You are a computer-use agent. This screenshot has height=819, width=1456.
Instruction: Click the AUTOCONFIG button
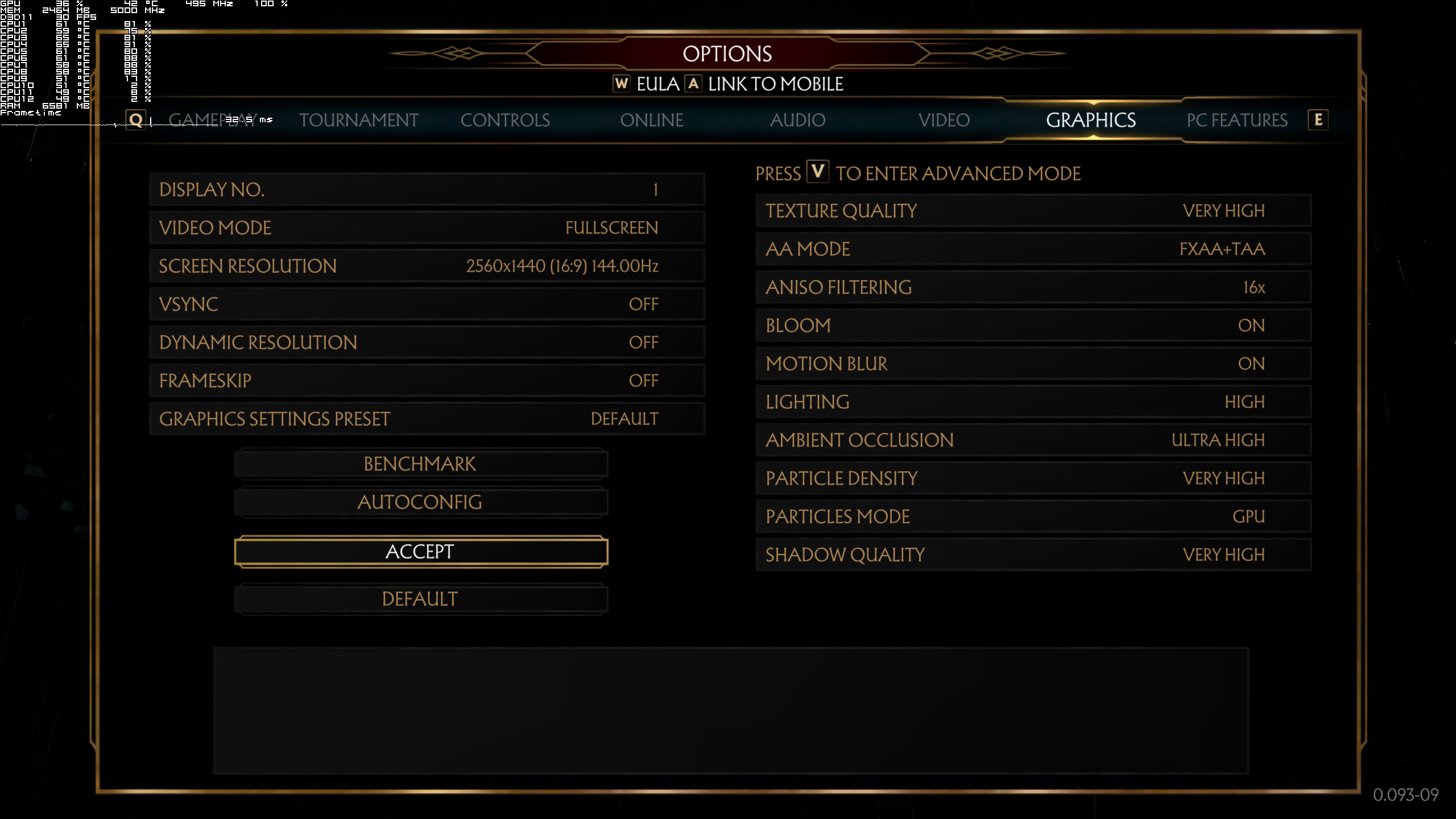(x=419, y=501)
